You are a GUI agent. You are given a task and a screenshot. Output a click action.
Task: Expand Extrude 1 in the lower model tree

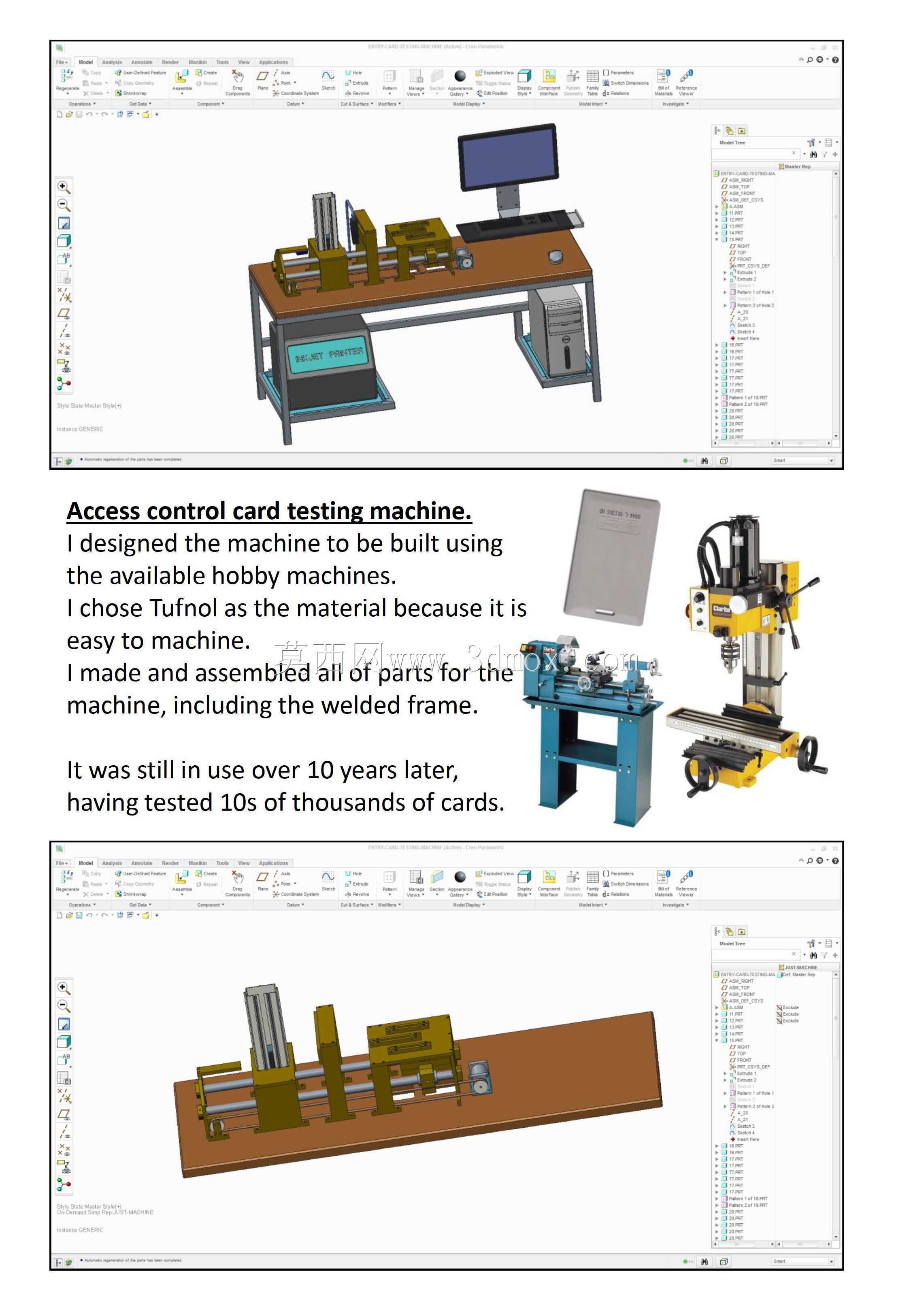click(x=725, y=1073)
